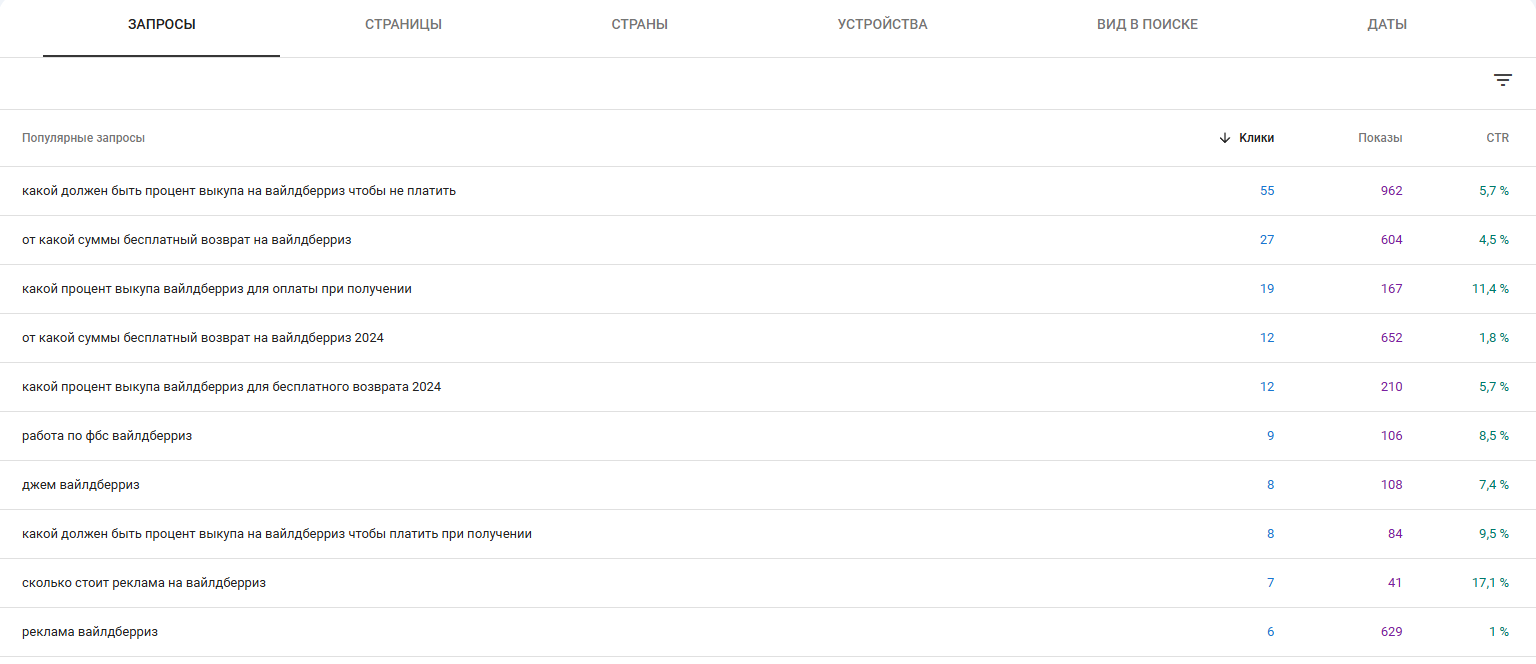
Task: Click the Клики column header
Action: point(1256,138)
